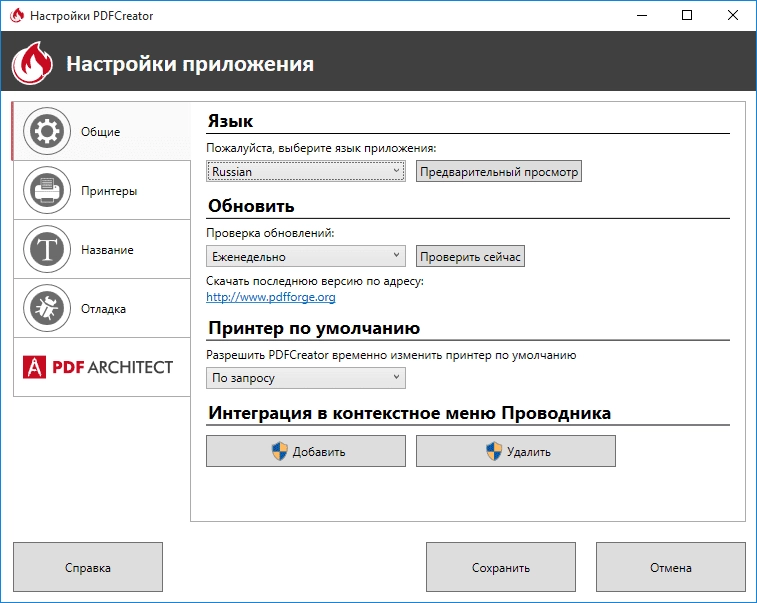Click the PDF Architect logo banner
The height and width of the screenshot is (603, 757).
click(98, 367)
